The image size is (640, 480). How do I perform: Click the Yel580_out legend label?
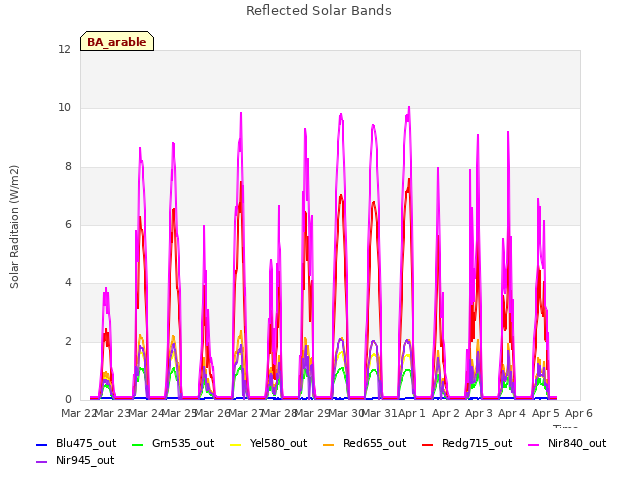pos(278,443)
